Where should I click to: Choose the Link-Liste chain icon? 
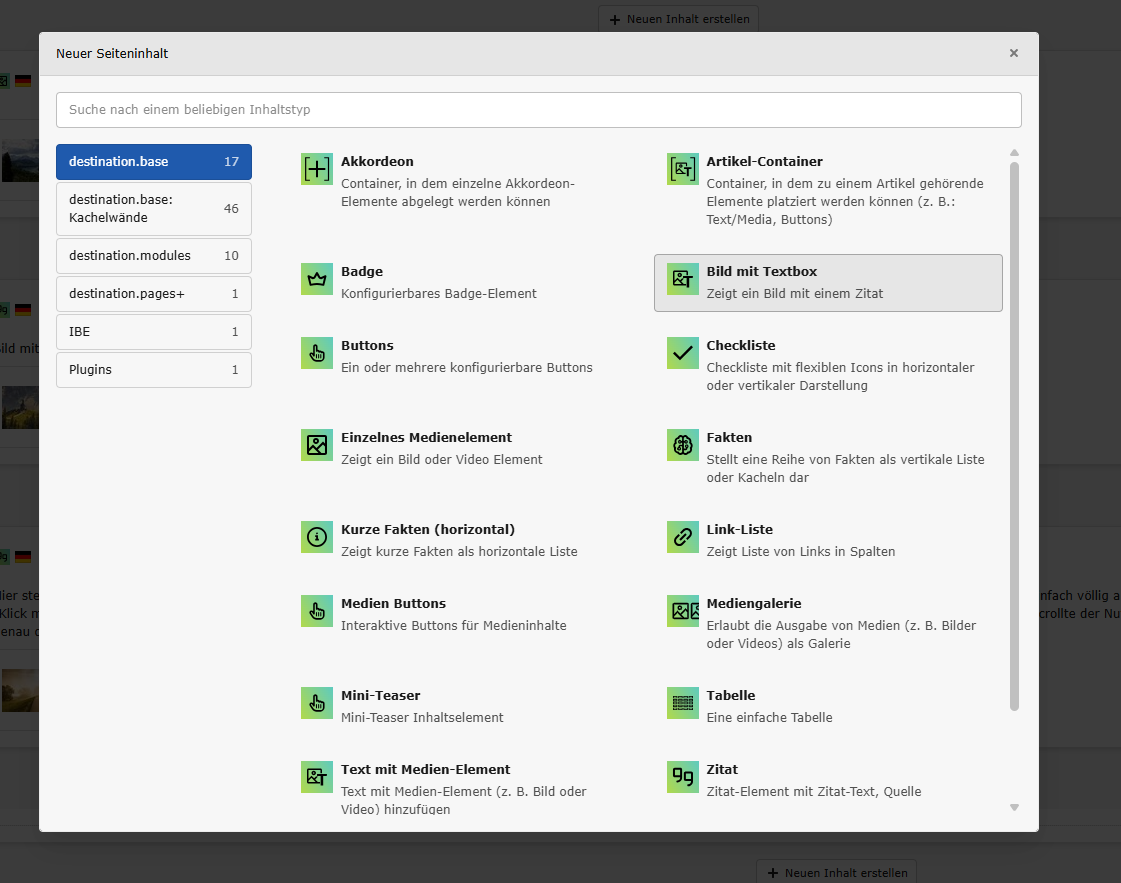683,537
